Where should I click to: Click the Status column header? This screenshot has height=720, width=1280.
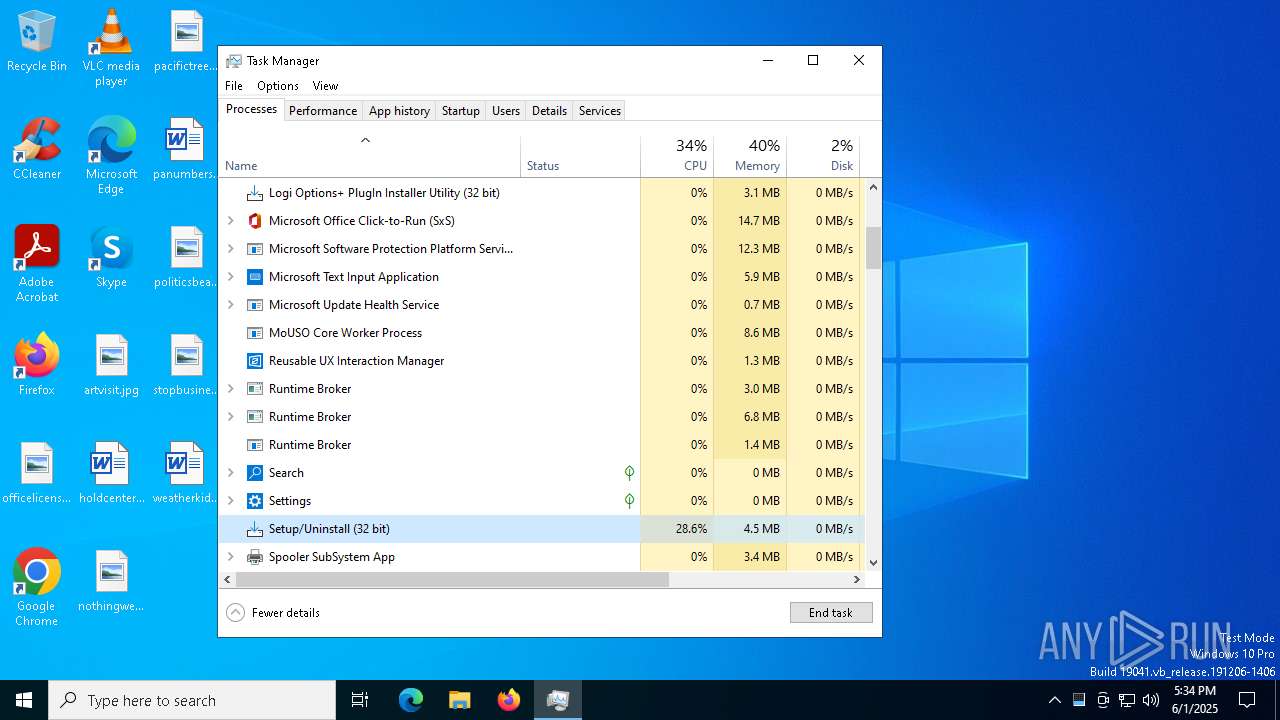pos(581,155)
